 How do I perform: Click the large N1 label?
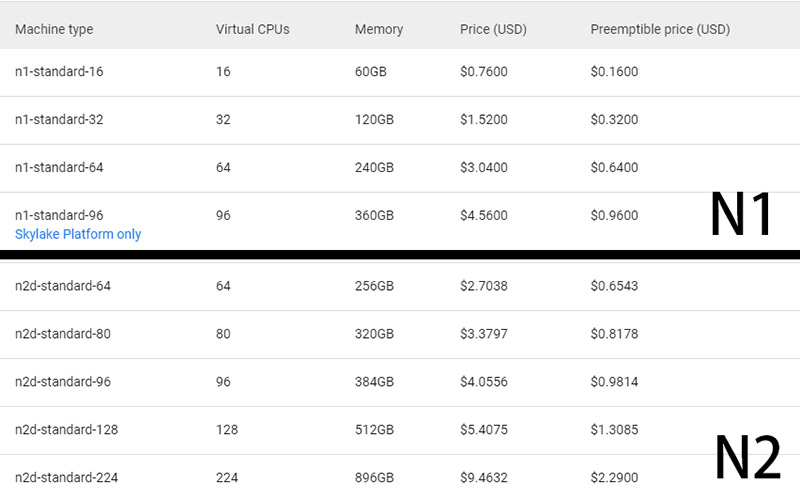(741, 214)
